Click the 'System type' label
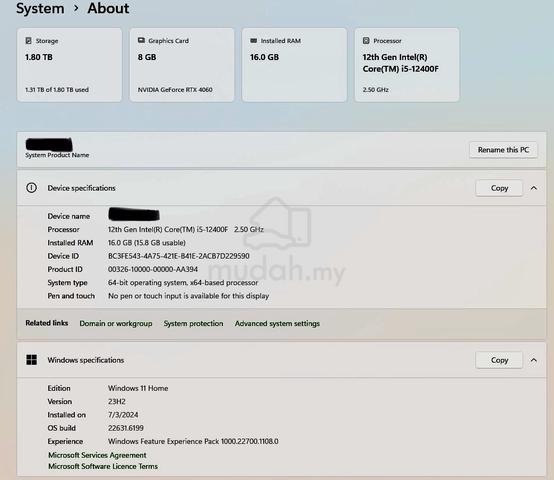554x480 pixels. [67, 283]
